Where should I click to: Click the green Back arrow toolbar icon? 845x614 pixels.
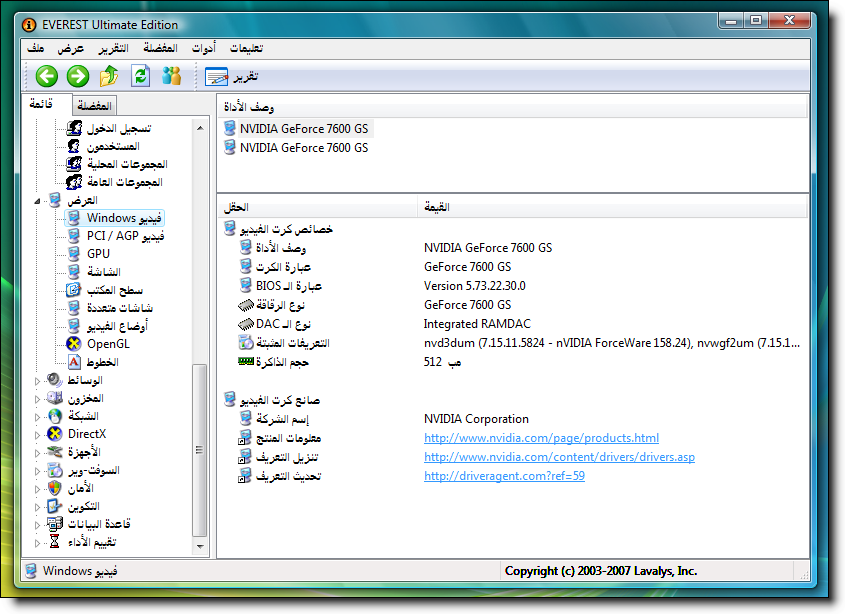click(47, 76)
